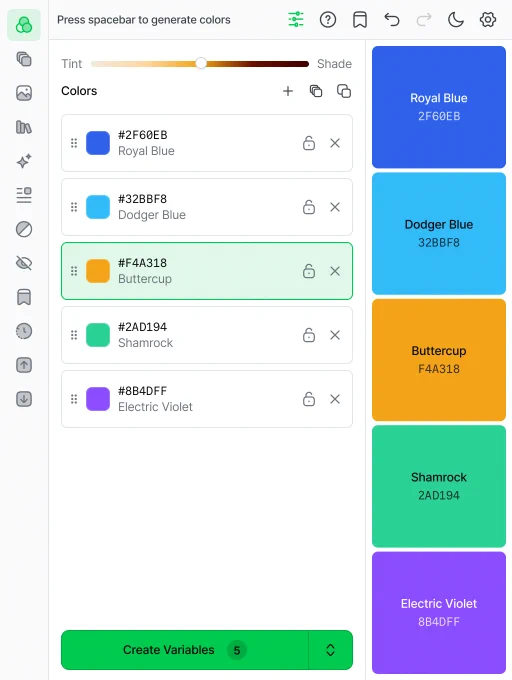Toggle the lock on Dodger Blue
The height and width of the screenshot is (680, 512).
309,207
